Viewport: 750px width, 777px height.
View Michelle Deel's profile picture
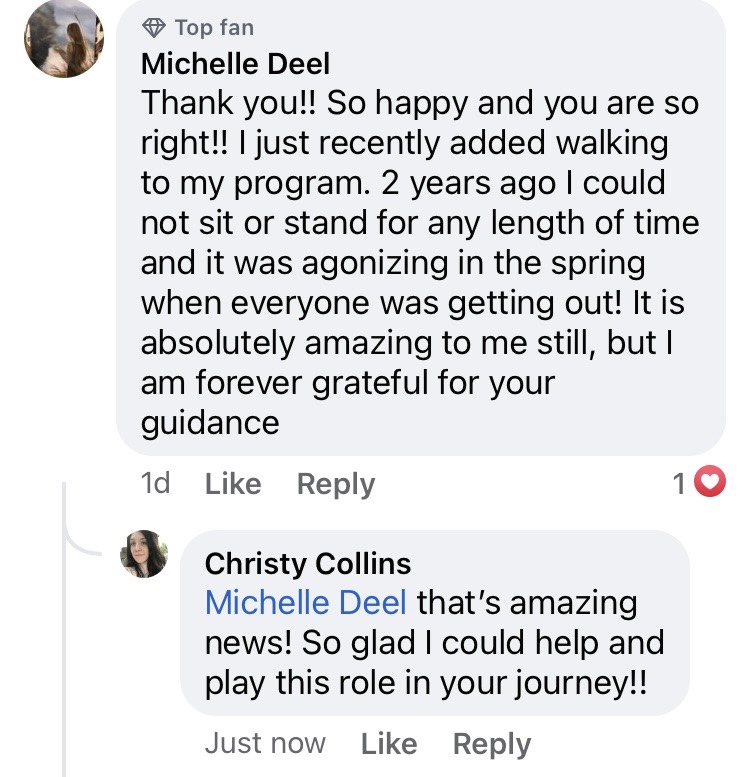[x=64, y=38]
